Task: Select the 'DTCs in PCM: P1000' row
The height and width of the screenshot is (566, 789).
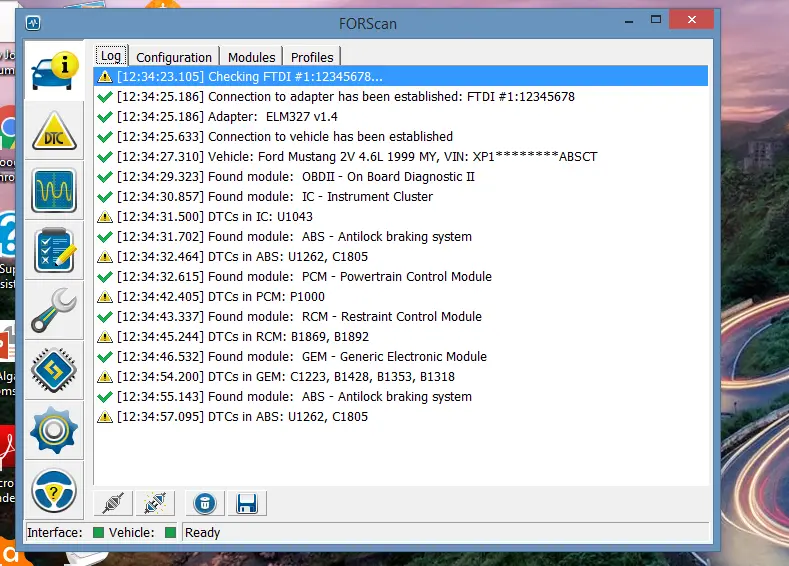Action: click(x=401, y=296)
